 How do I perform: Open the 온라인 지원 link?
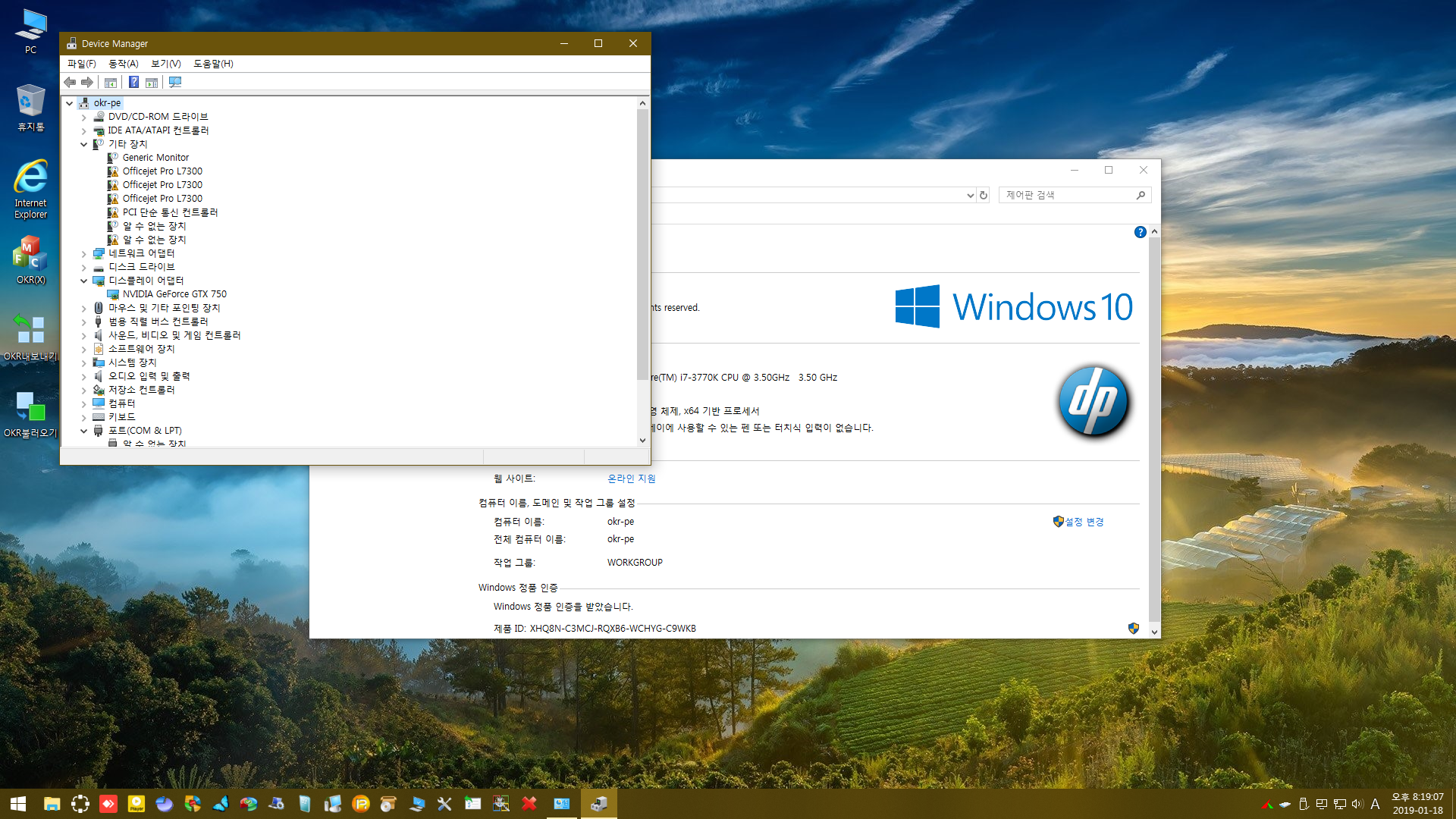pyautogui.click(x=631, y=479)
